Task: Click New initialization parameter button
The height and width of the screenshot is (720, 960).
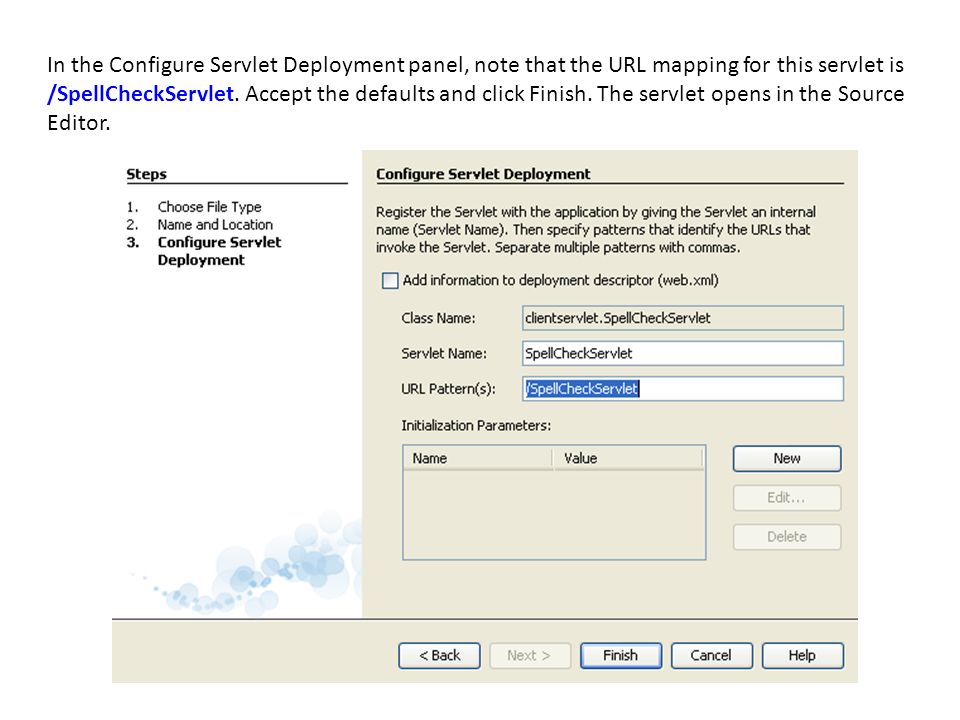Action: click(x=787, y=459)
